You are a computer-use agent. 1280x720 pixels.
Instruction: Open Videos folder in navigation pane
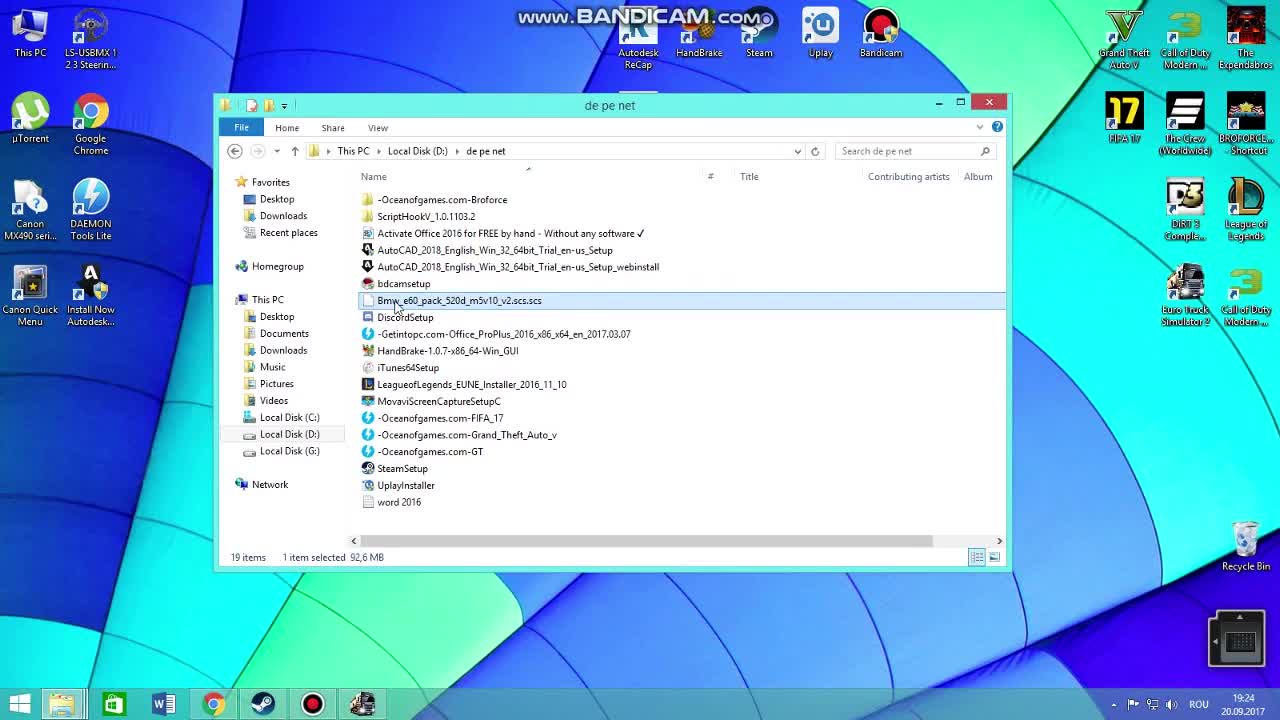[273, 401]
